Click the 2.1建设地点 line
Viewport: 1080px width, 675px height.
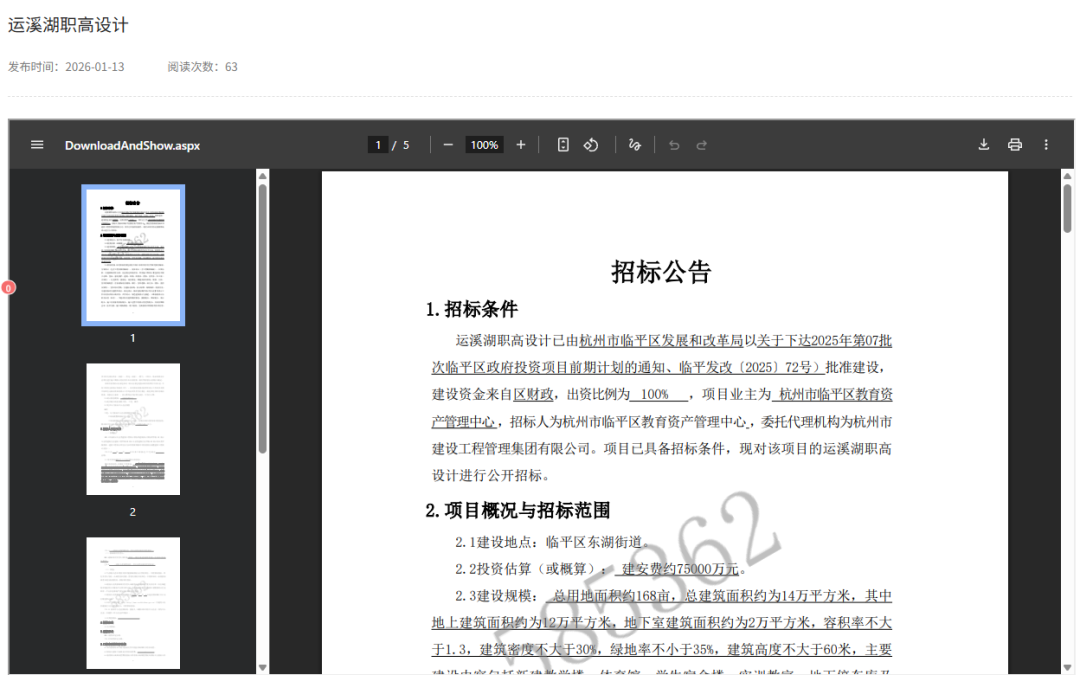[x=552, y=542]
